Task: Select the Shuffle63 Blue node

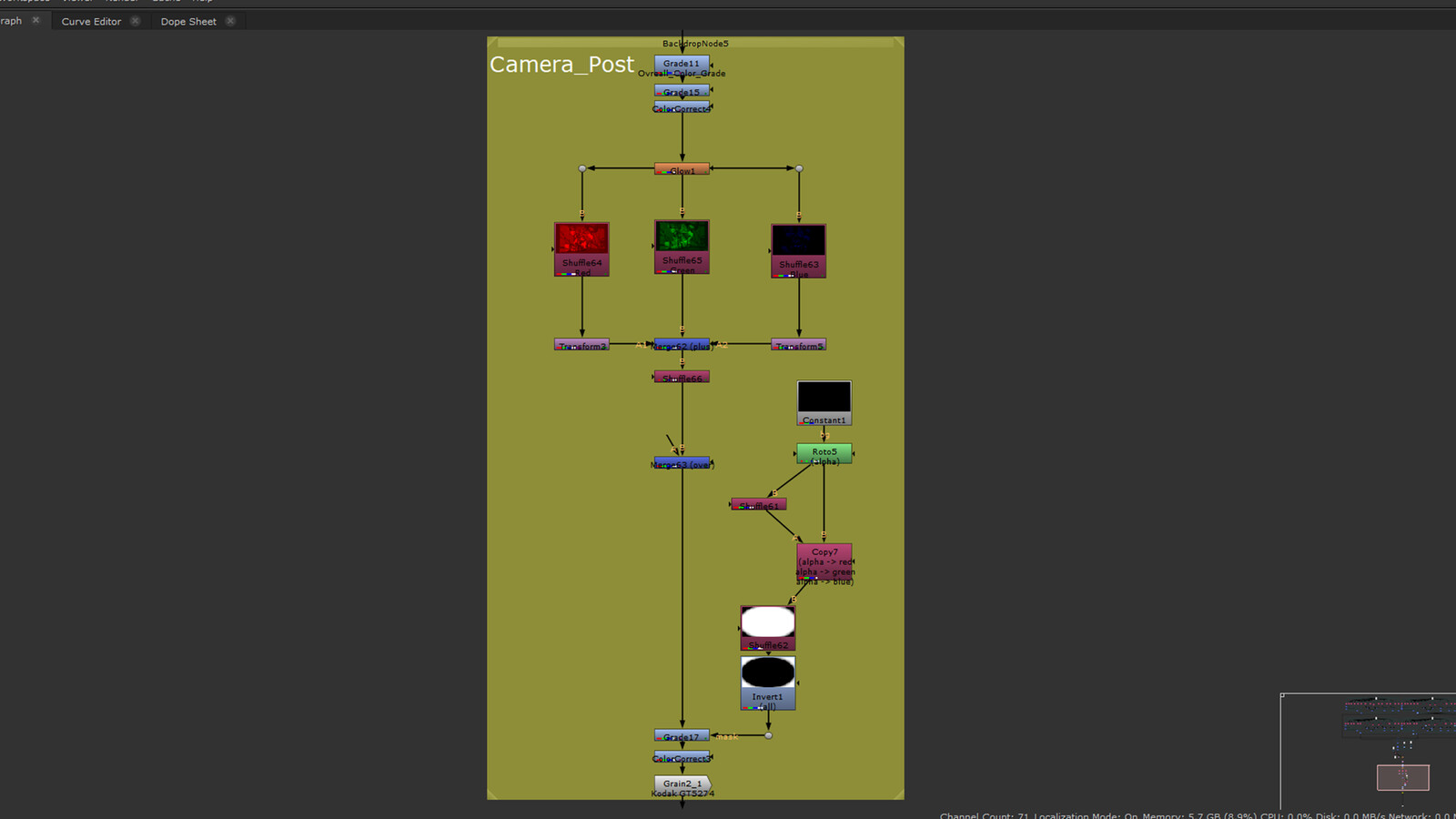Action: pos(799,251)
